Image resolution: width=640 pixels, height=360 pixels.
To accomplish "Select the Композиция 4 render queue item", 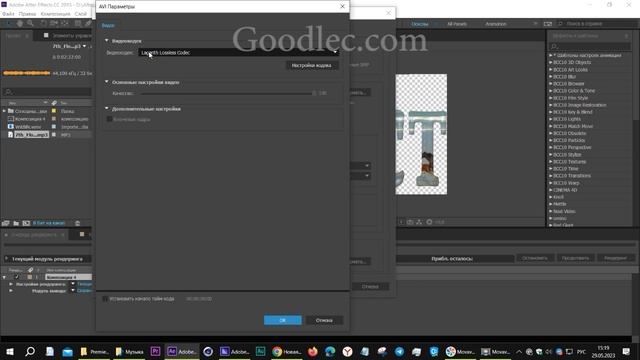I will pyautogui.click(x=68, y=277).
